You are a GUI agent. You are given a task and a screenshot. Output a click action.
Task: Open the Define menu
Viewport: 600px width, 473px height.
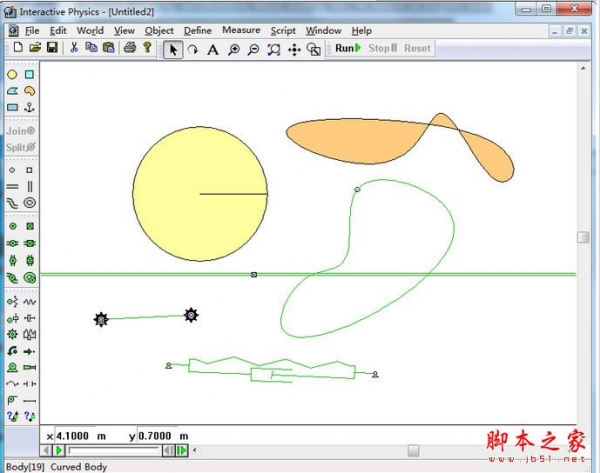198,31
